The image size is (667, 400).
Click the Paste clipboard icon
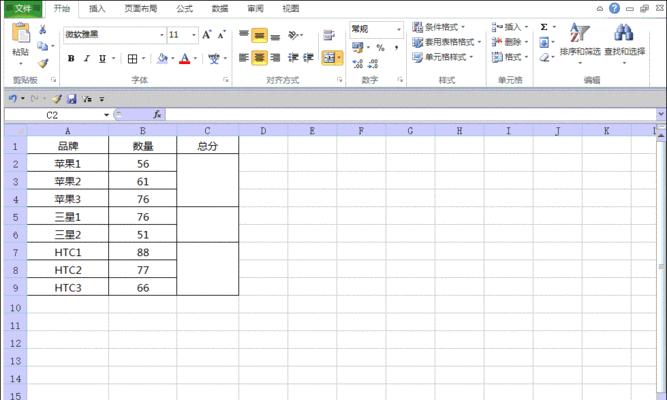point(20,33)
